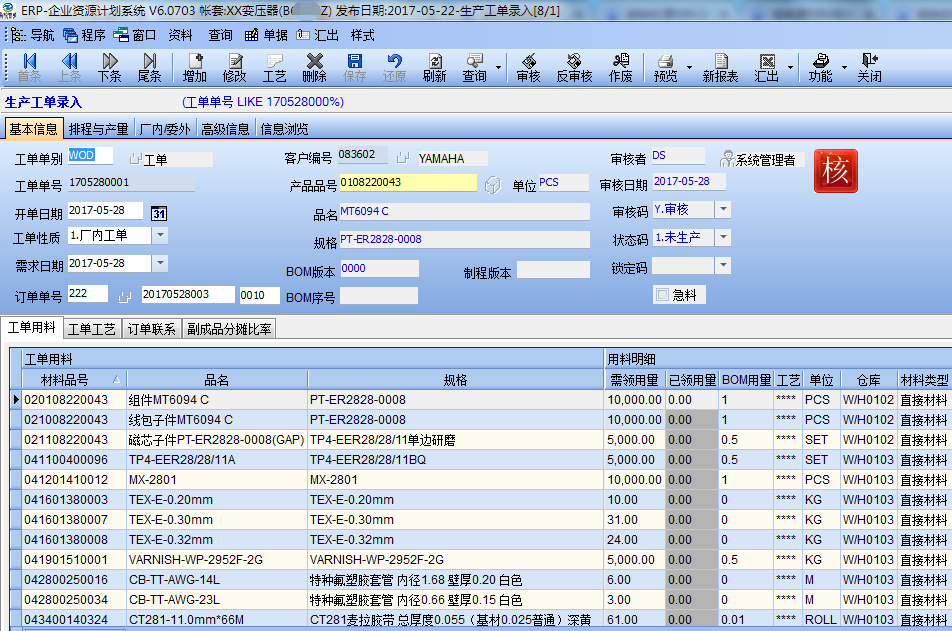Sort by the 材料品号 column header
This screenshot has width=952, height=631.
pyautogui.click(x=74, y=380)
